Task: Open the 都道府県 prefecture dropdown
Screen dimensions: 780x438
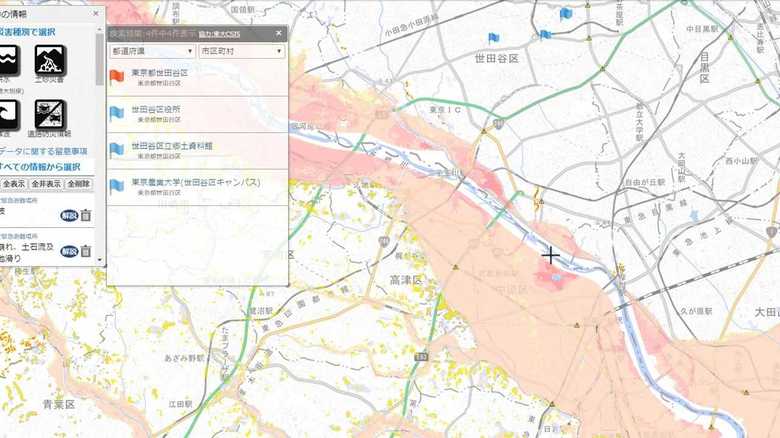Action: 152,51
